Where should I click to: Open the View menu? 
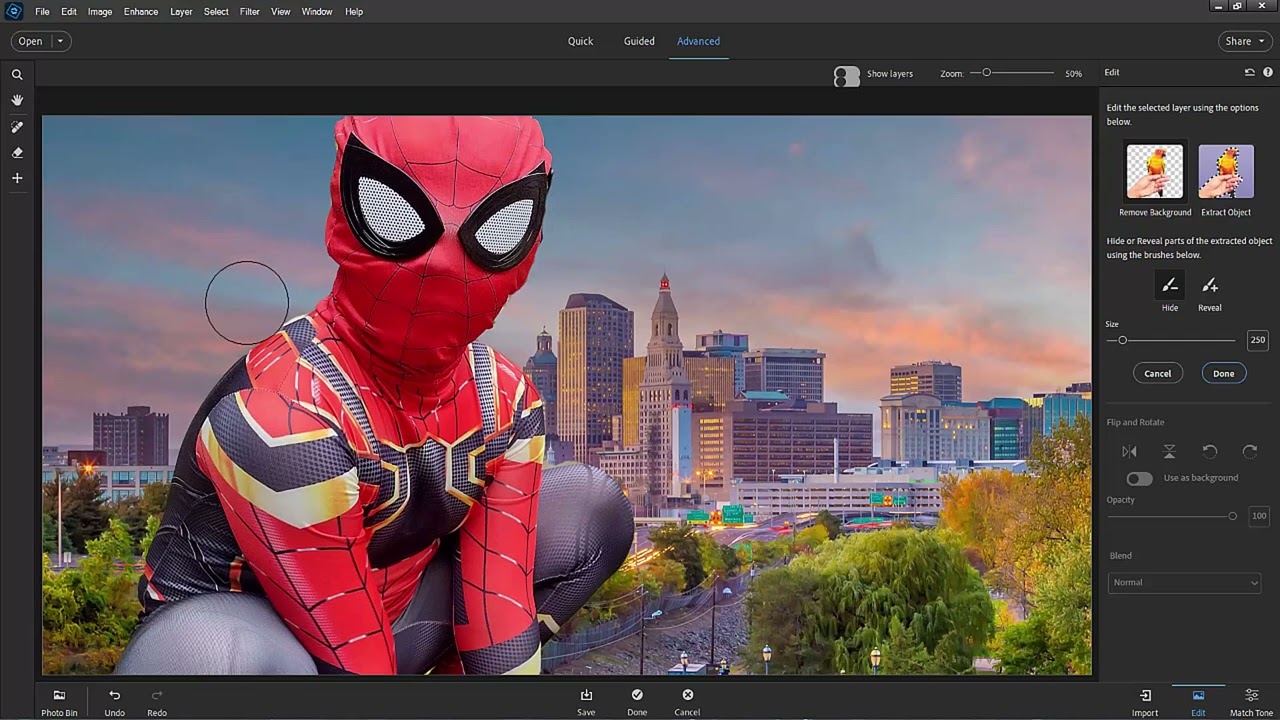coord(281,12)
